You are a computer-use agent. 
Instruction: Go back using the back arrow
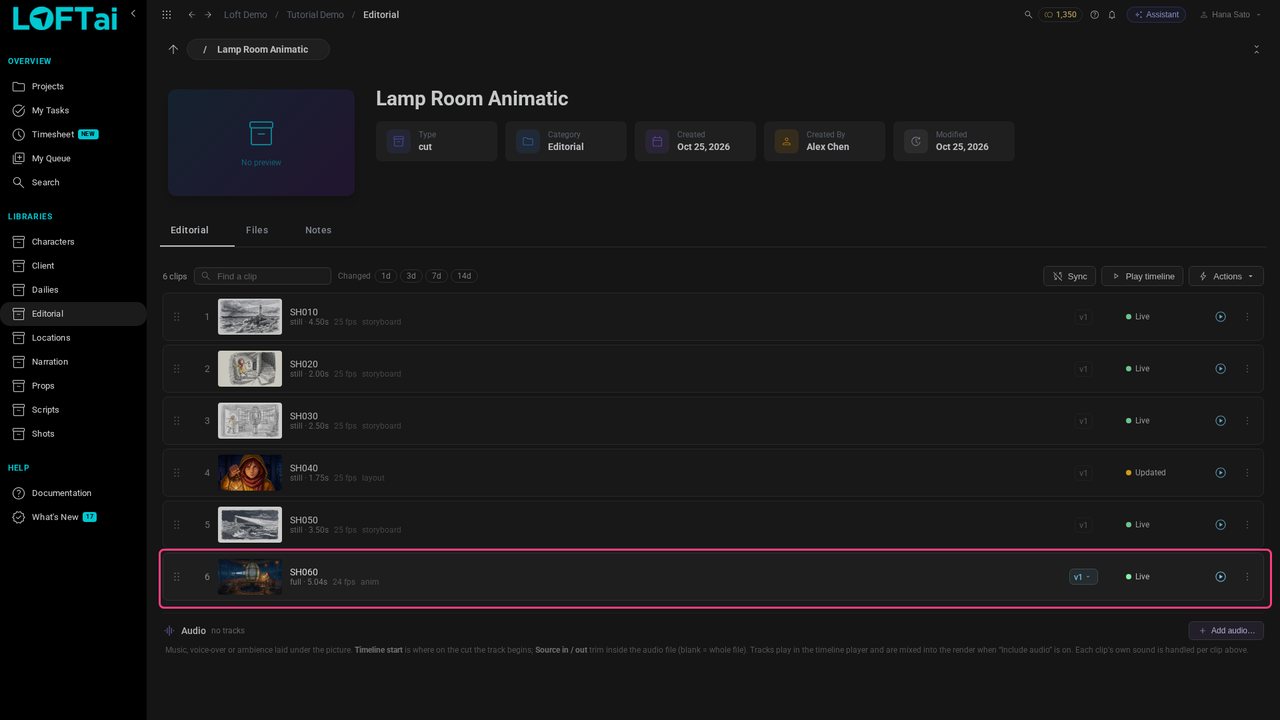pyautogui.click(x=192, y=15)
